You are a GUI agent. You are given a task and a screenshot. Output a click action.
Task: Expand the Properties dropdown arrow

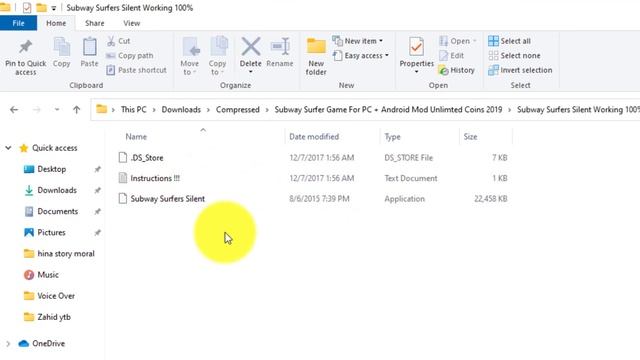[x=416, y=72]
